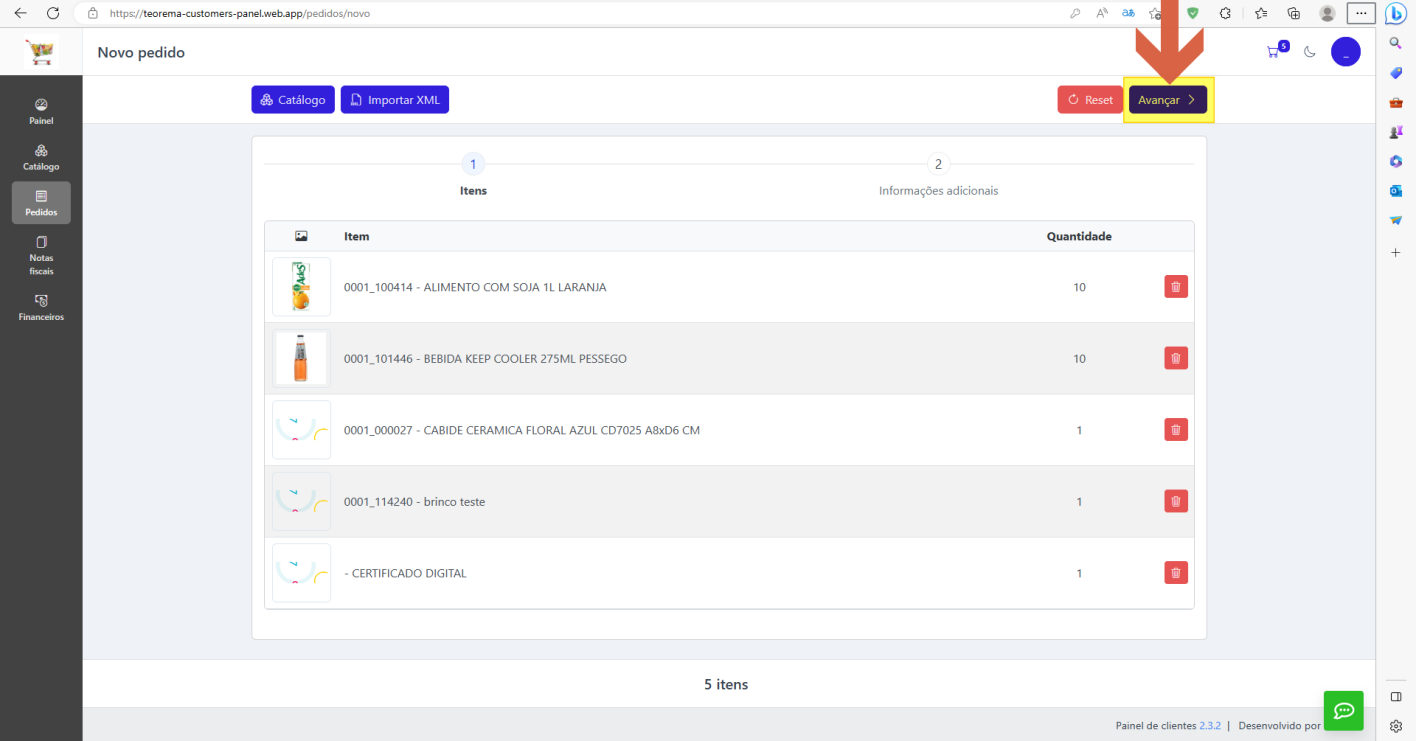Open browser extensions puzzle icon

1224,13
